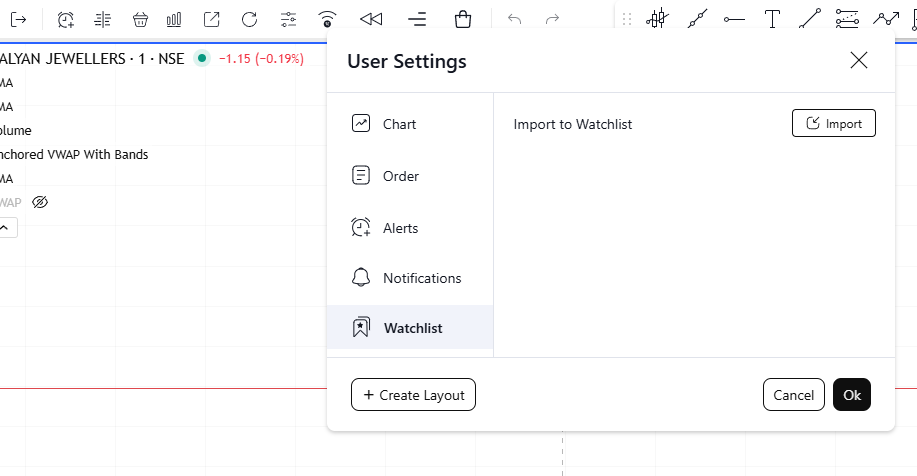The width and height of the screenshot is (917, 476).
Task: Open the basket icon in top toolbar
Action: pos(140,20)
